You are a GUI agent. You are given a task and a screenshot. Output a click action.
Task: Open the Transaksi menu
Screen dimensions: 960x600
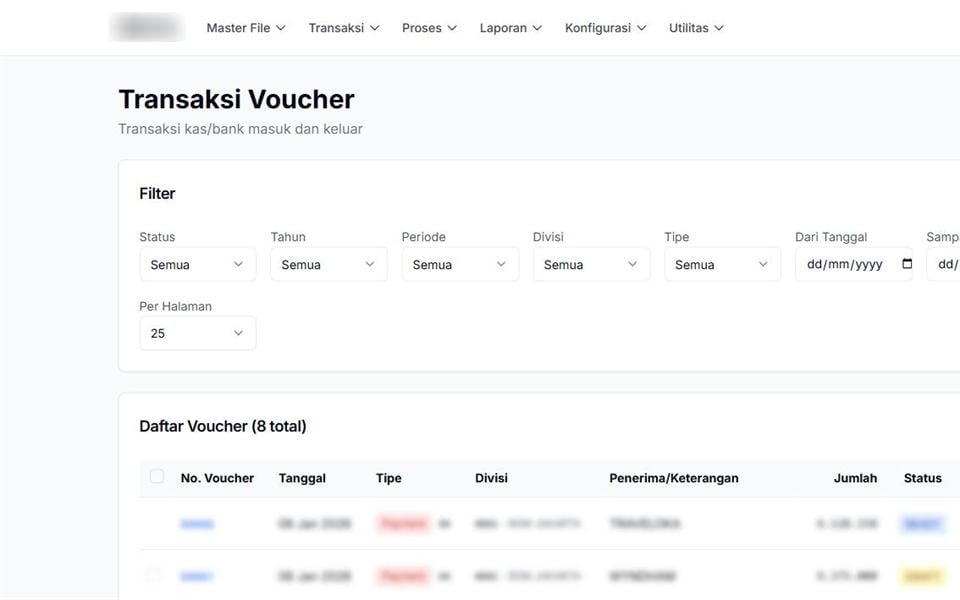click(x=343, y=28)
